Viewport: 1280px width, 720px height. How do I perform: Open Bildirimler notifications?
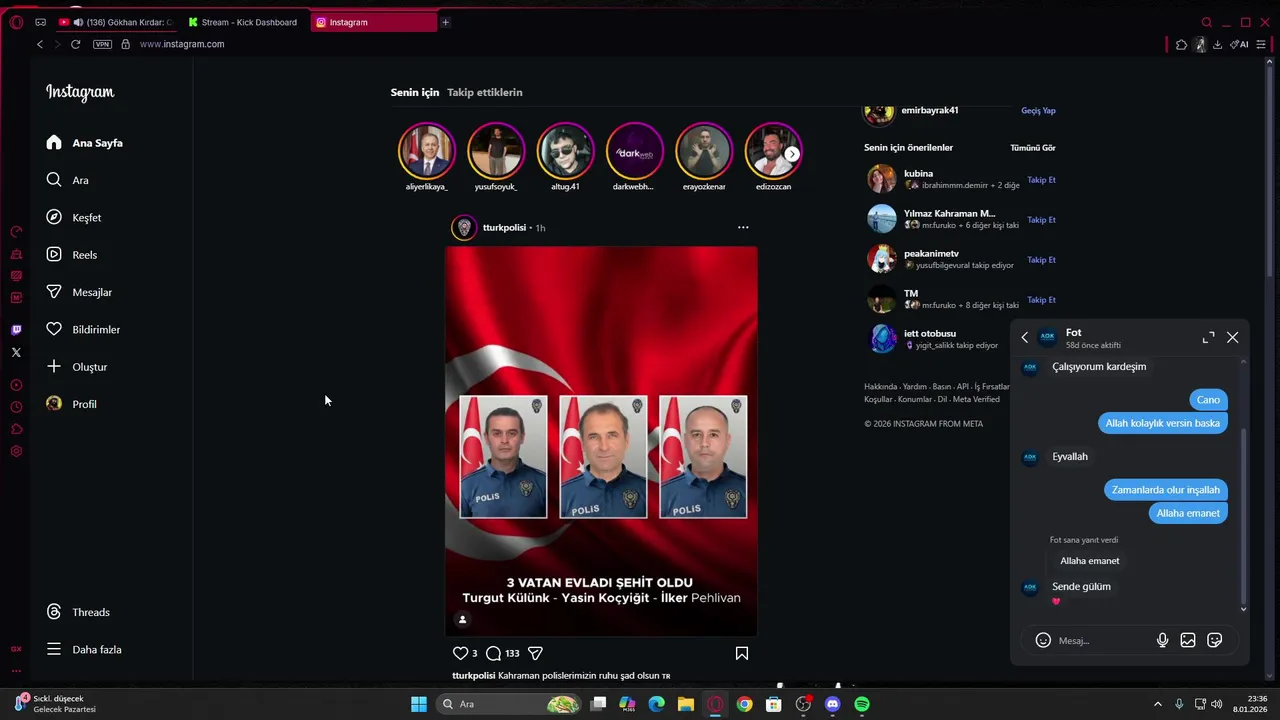pos(83,329)
